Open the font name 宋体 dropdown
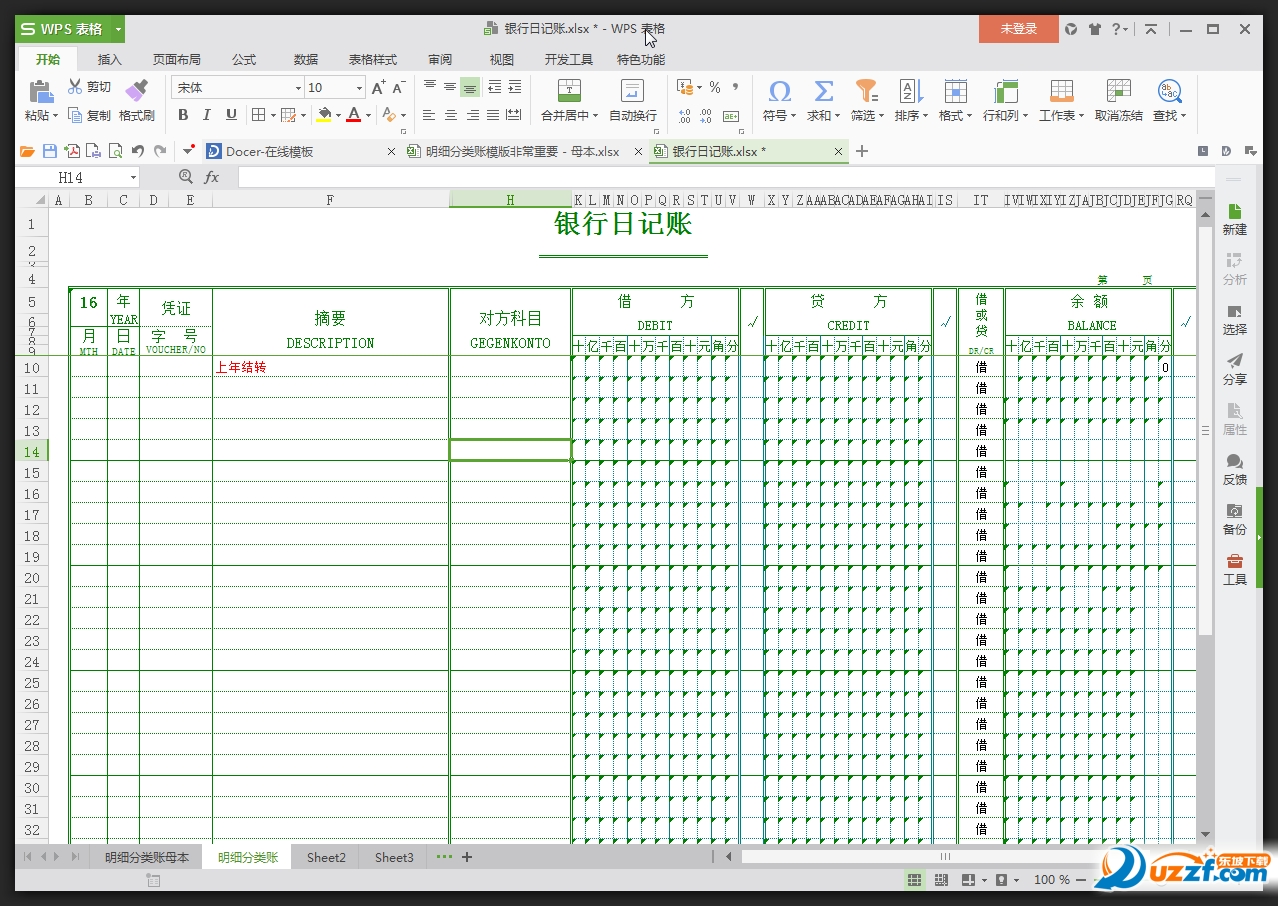1278x906 pixels. pyautogui.click(x=298, y=88)
